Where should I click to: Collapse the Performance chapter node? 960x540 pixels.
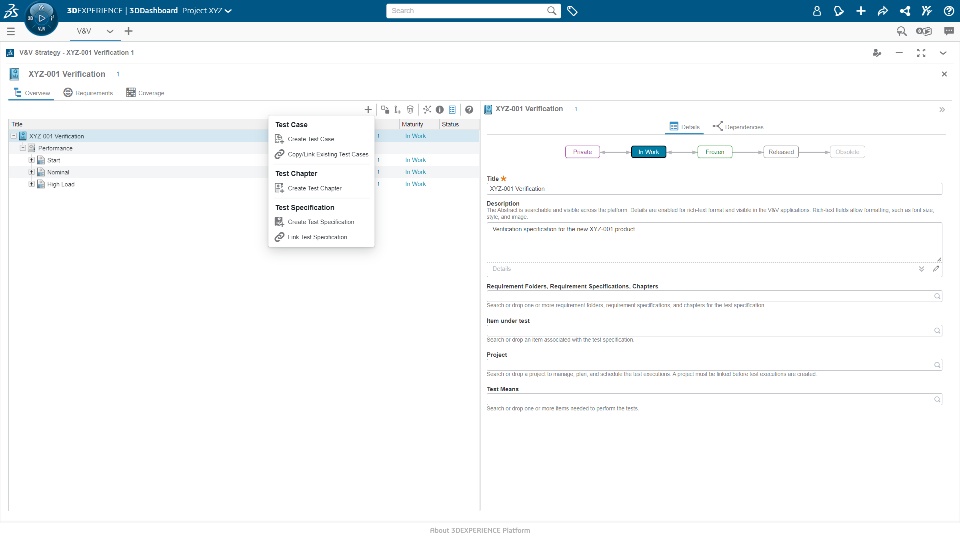pyautogui.click(x=23, y=148)
